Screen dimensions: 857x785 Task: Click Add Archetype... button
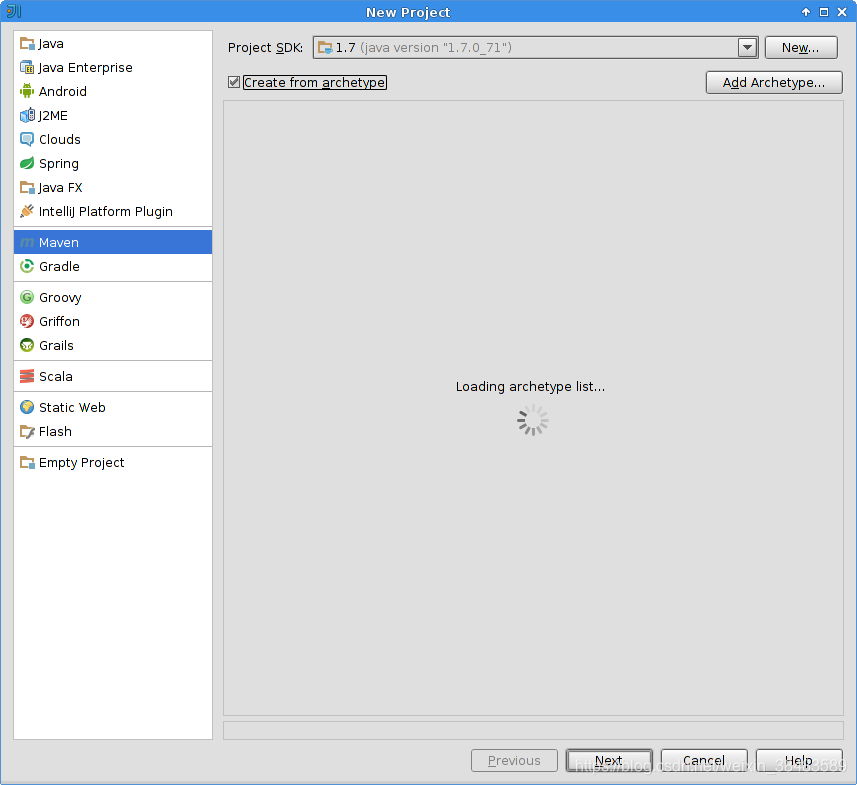pyautogui.click(x=774, y=83)
